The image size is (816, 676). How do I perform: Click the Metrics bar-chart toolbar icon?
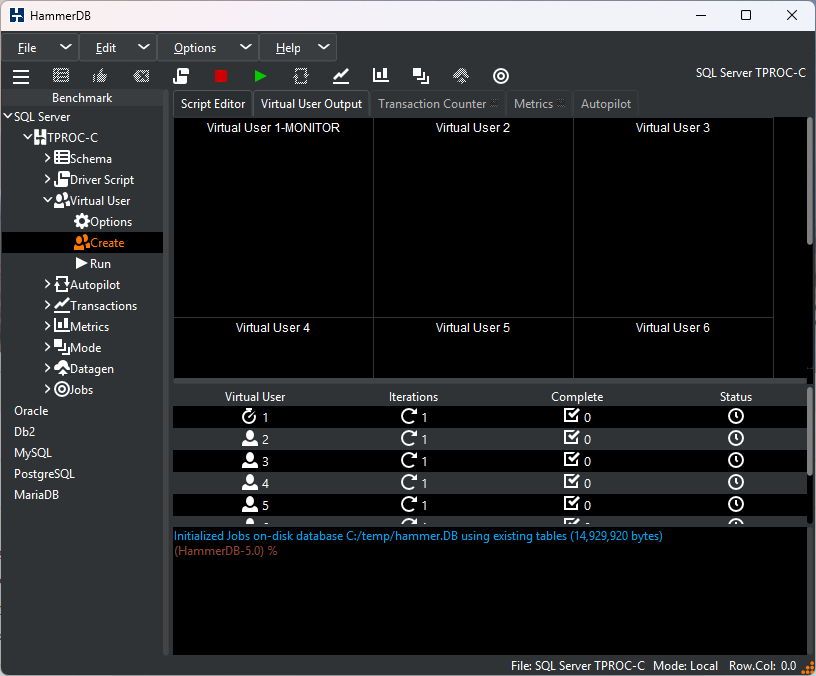(x=381, y=75)
